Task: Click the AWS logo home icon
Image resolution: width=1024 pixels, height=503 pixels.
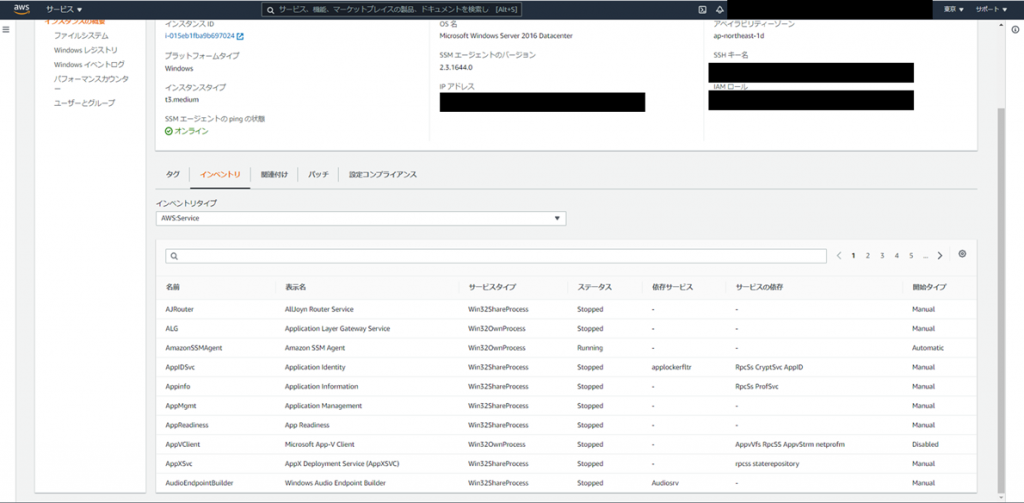Action: pyautogui.click(x=21, y=9)
